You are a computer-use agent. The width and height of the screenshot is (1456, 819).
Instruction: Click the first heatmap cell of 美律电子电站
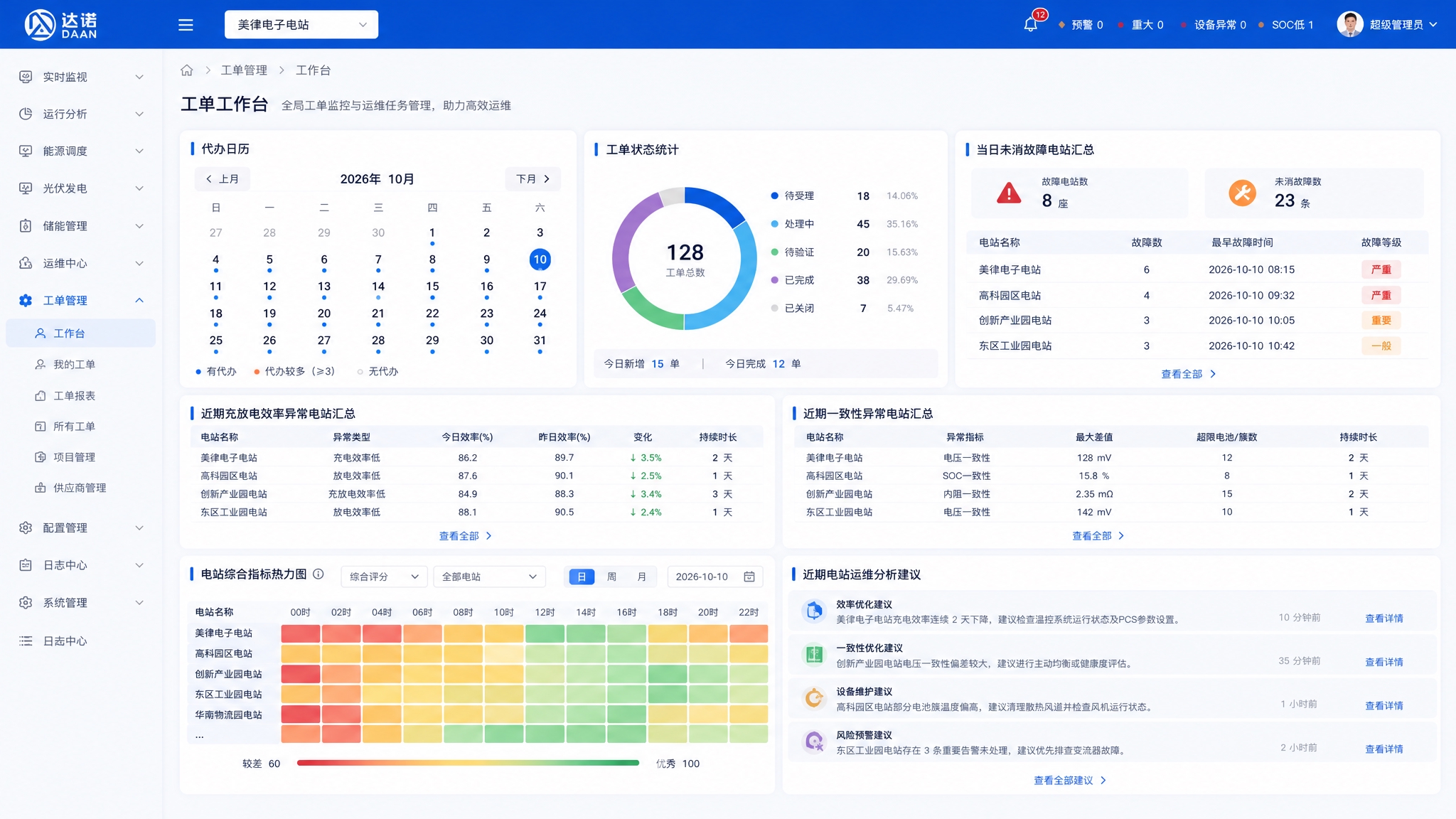tap(301, 633)
